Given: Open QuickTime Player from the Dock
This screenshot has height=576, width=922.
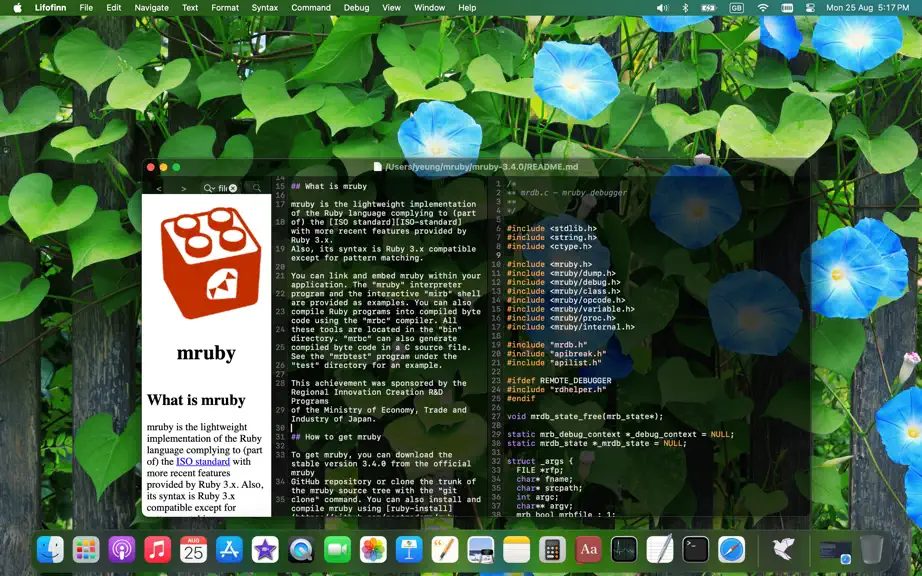Looking at the screenshot, I should (x=301, y=550).
